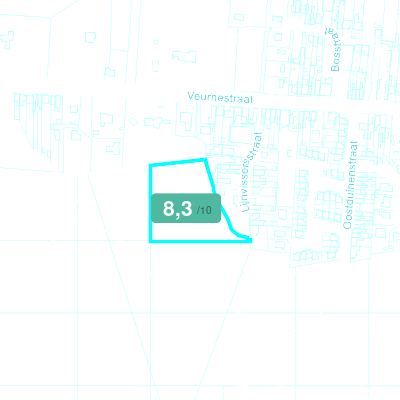Select the parcel's pointed southeast corner vertex
Image resolution: width=400 pixels, height=400 pixels.
tap(250, 240)
